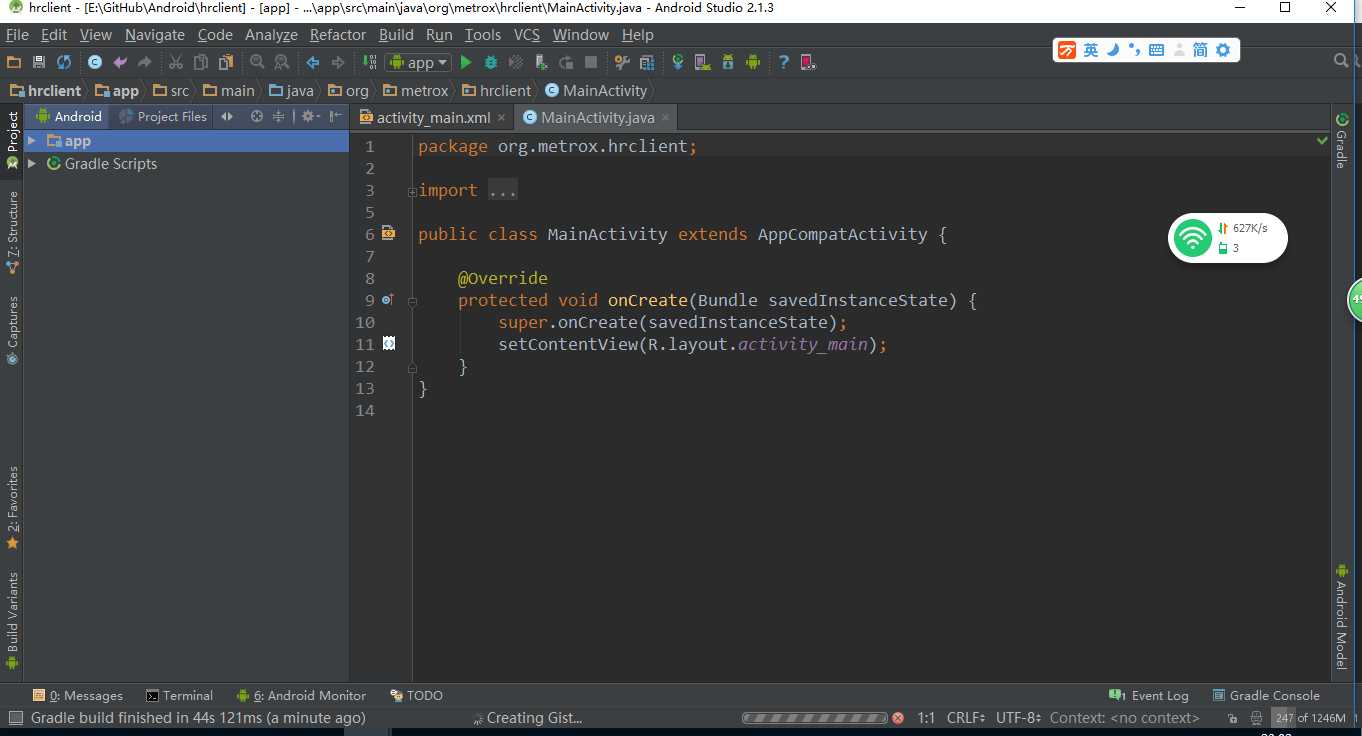
Task: Open the Gradle Console panel
Action: (1266, 695)
